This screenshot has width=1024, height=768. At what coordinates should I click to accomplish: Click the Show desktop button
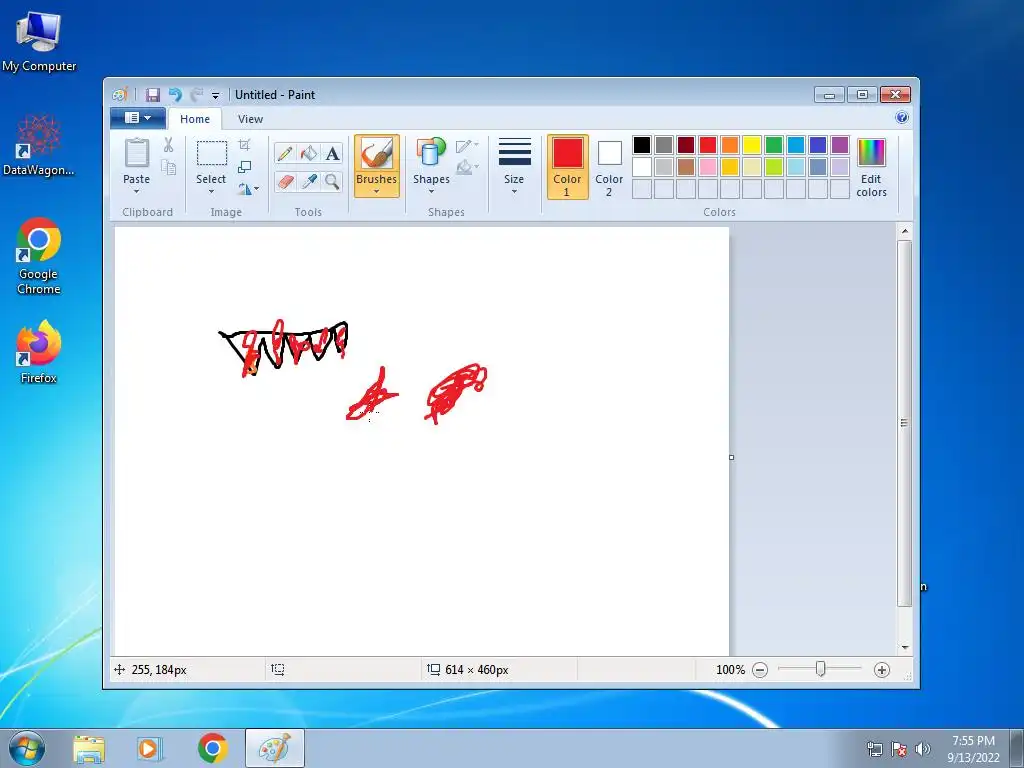click(1017, 748)
